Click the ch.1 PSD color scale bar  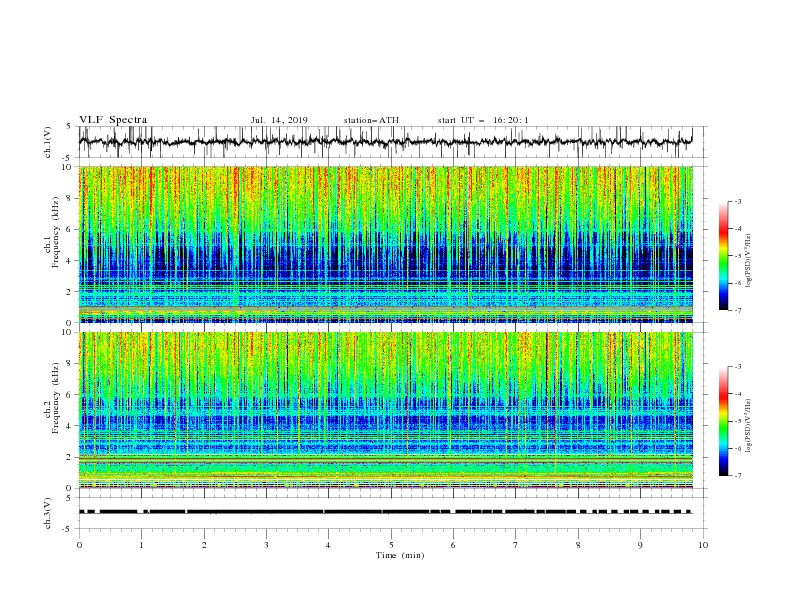[723, 255]
